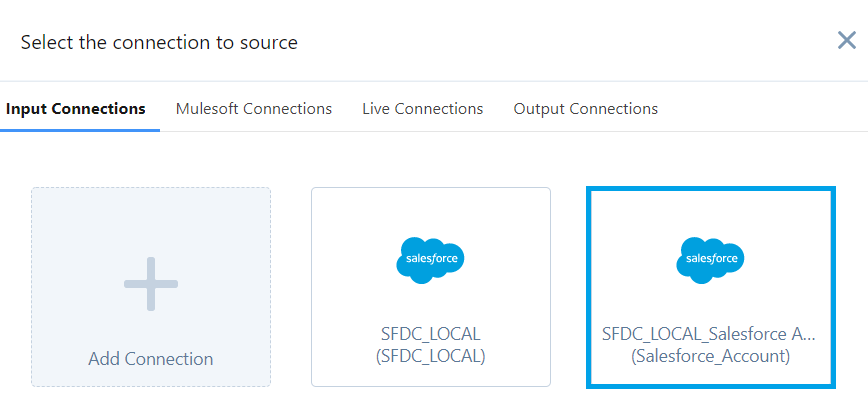
Task: Switch to Input Connections tab
Action: pyautogui.click(x=76, y=109)
